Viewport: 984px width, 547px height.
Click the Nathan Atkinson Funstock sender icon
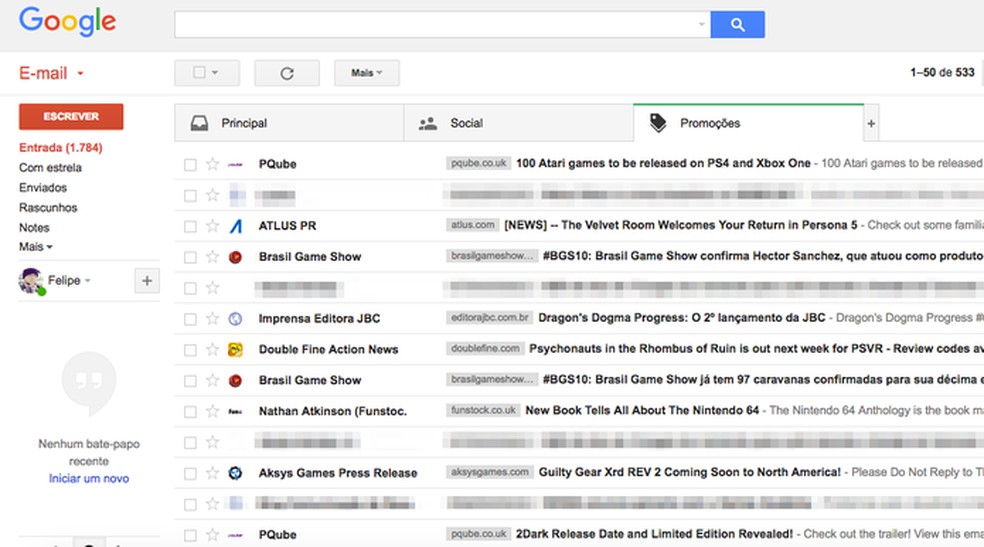(x=235, y=412)
